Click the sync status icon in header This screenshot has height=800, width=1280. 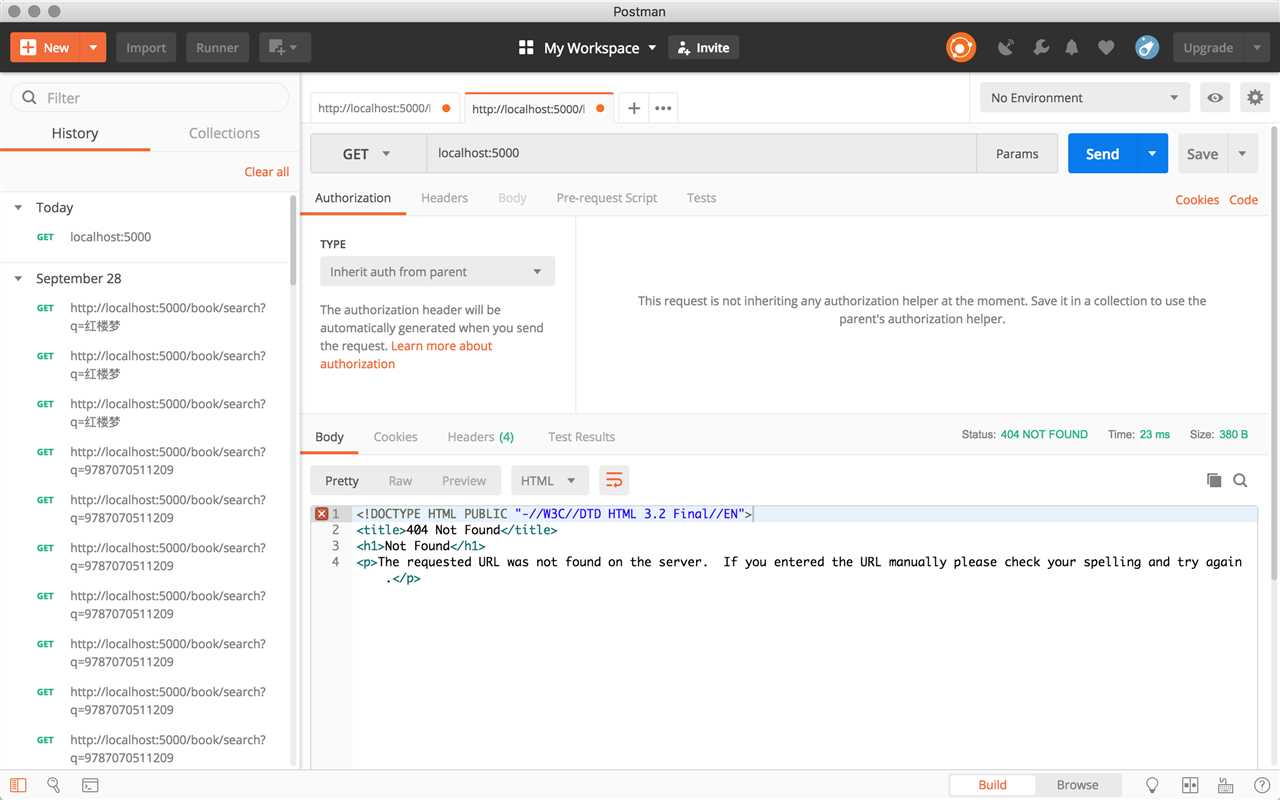click(961, 47)
